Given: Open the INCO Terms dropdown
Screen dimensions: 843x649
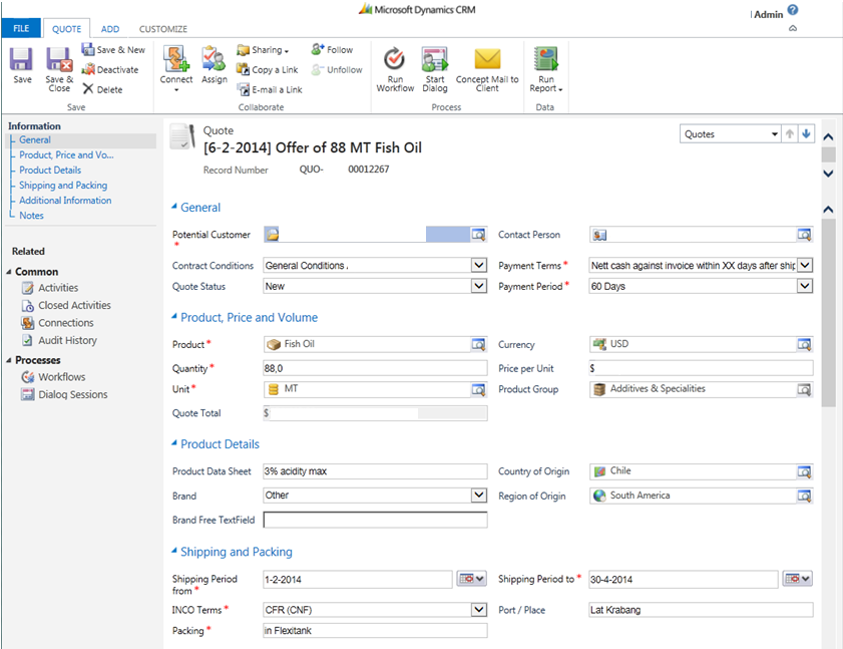Looking at the screenshot, I should 478,609.
